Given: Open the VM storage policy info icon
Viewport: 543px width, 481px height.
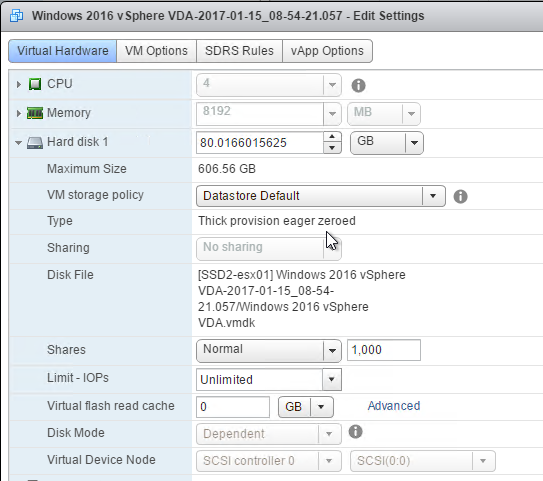Looking at the screenshot, I should pos(460,196).
